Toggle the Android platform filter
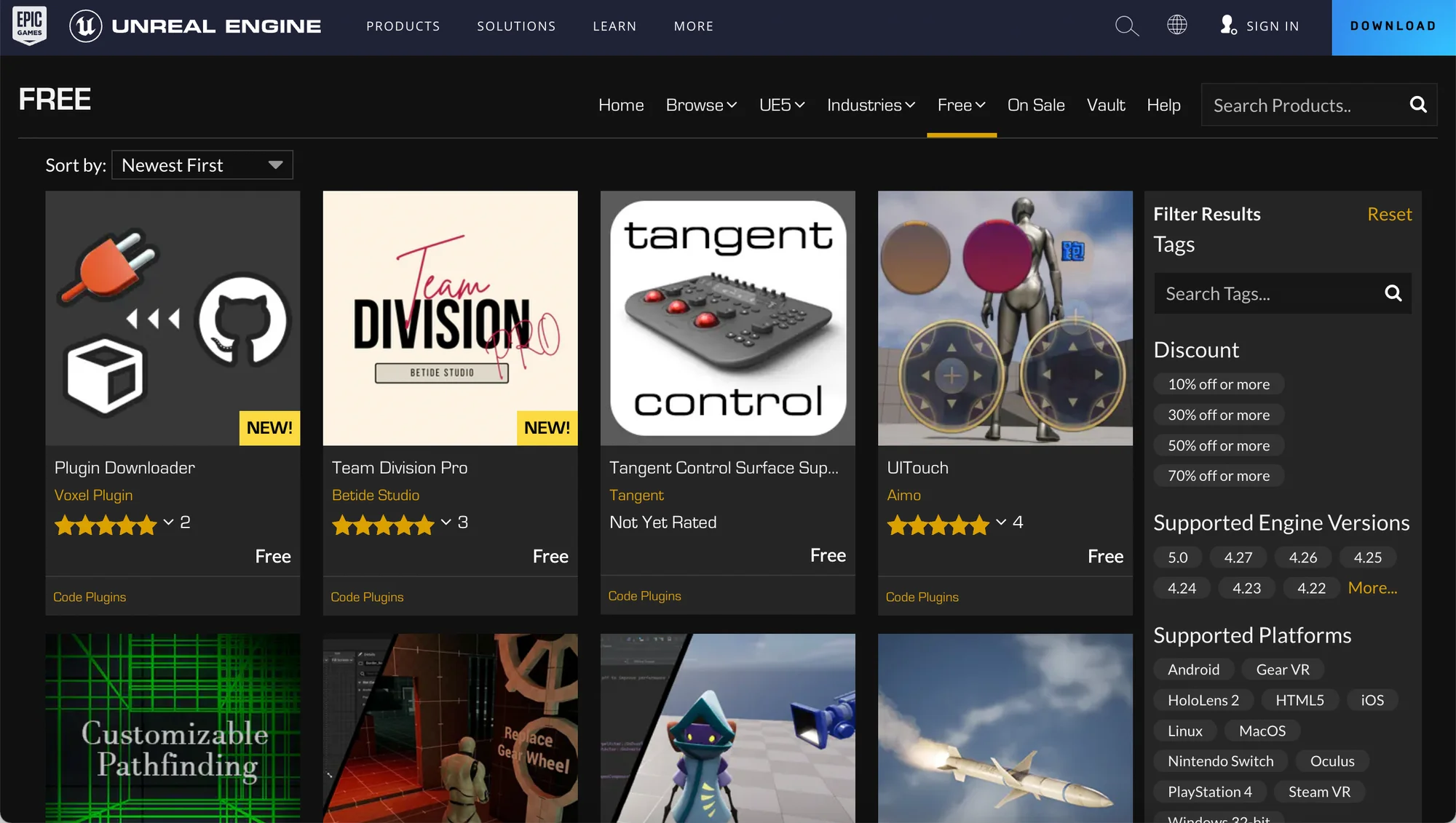The image size is (1456, 823). 1193,669
